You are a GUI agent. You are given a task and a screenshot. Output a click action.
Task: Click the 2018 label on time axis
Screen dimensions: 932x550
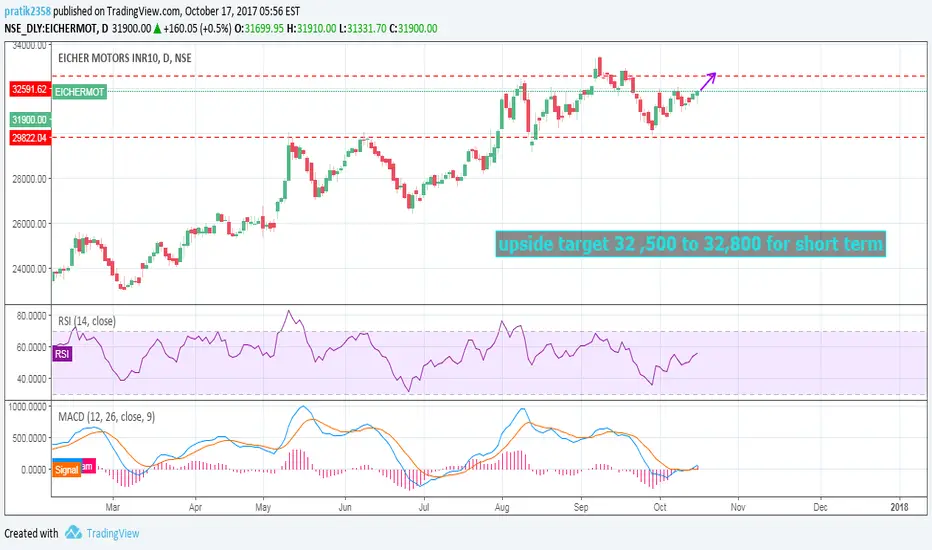tap(899, 507)
